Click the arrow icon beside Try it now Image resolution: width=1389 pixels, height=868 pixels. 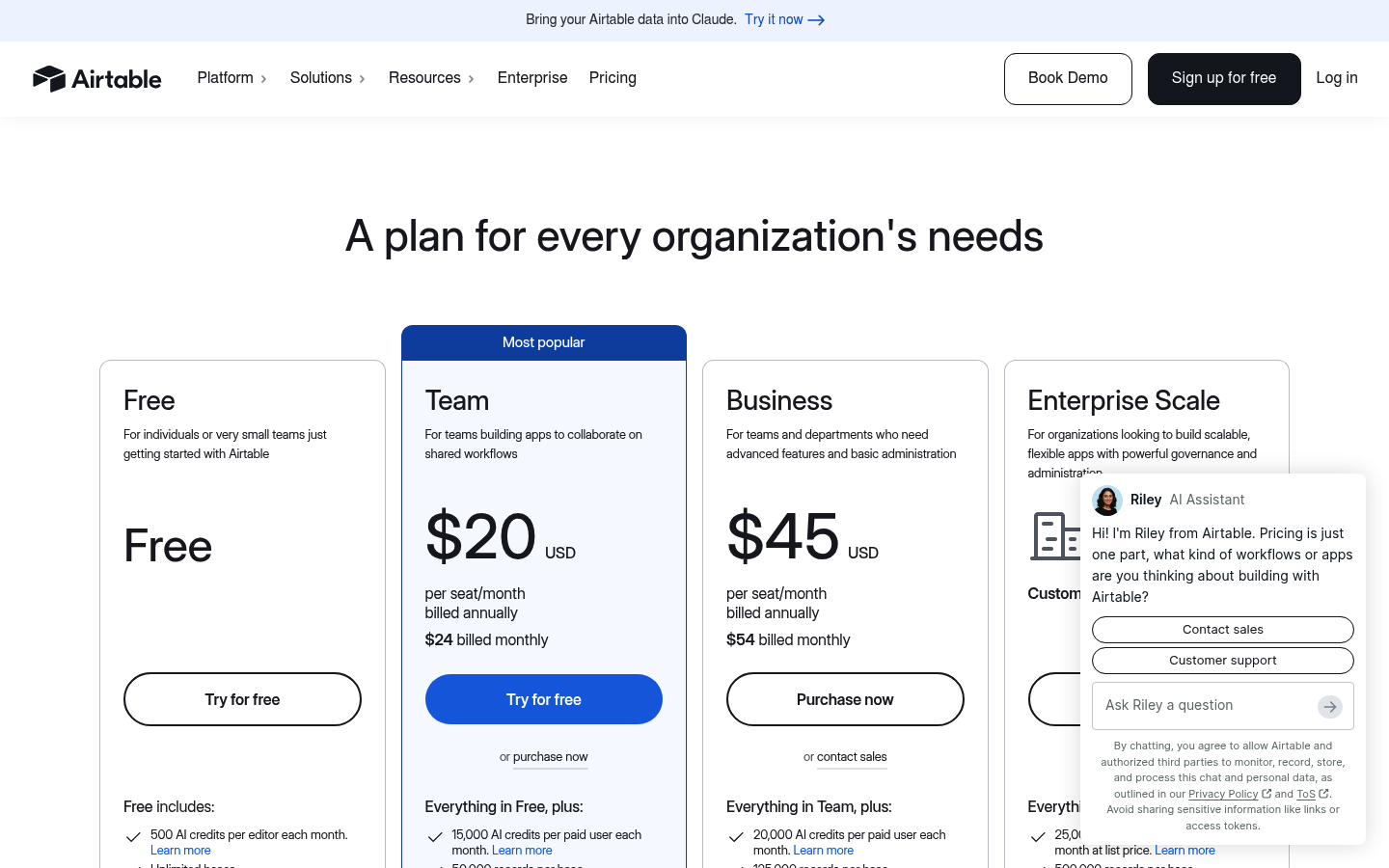pyautogui.click(x=816, y=20)
